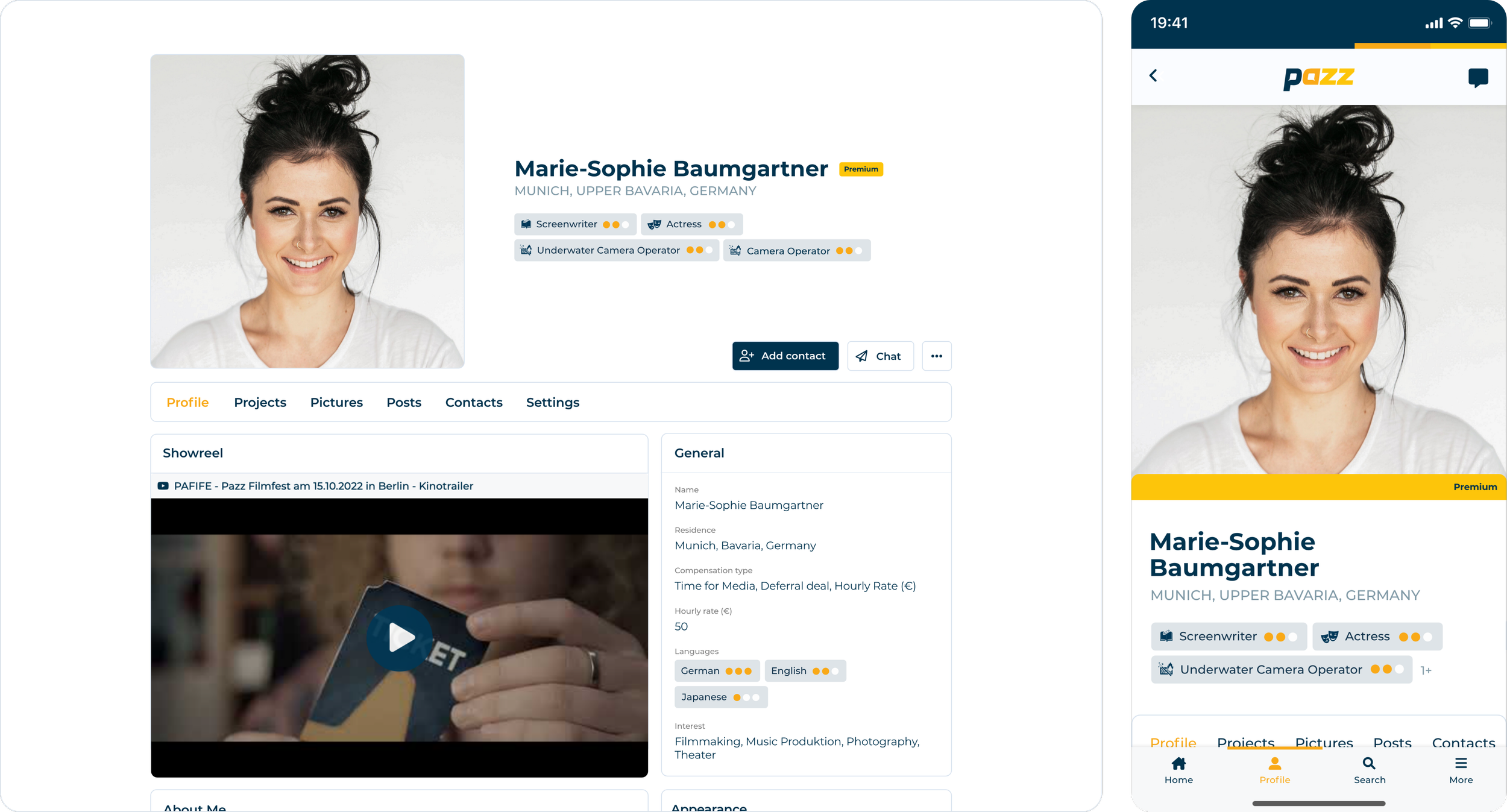
Task: Open the Pictures tab on desktop
Action: (x=336, y=402)
